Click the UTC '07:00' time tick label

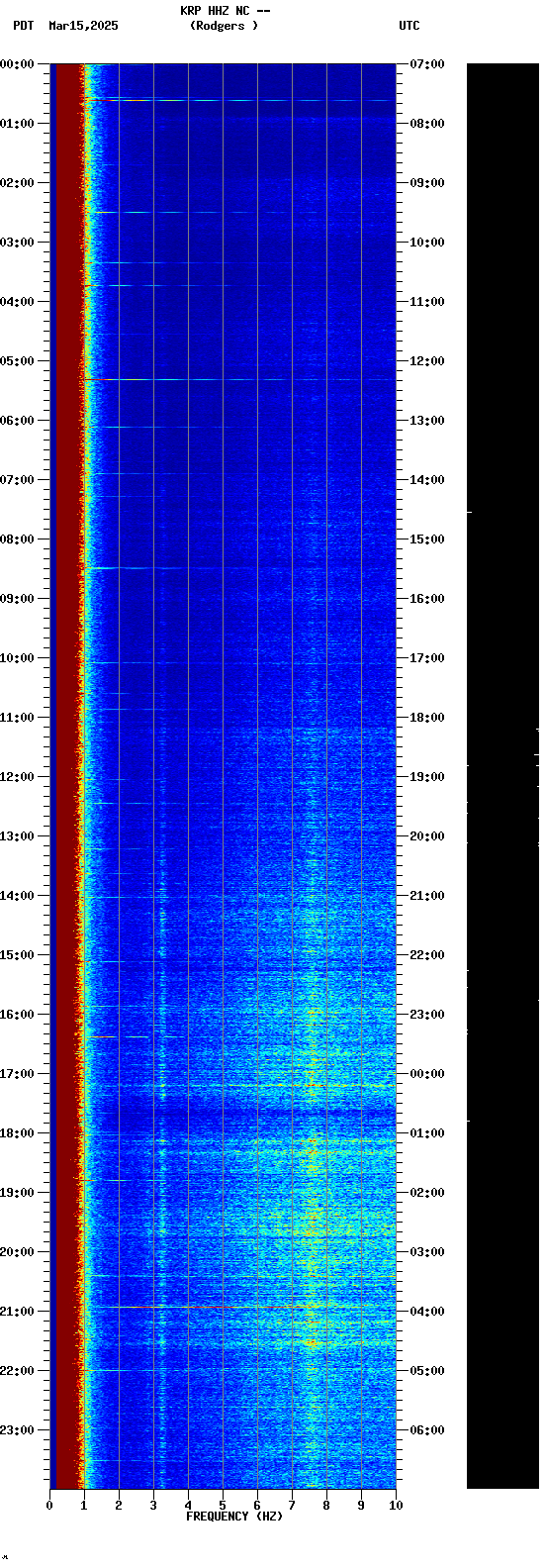(427, 64)
